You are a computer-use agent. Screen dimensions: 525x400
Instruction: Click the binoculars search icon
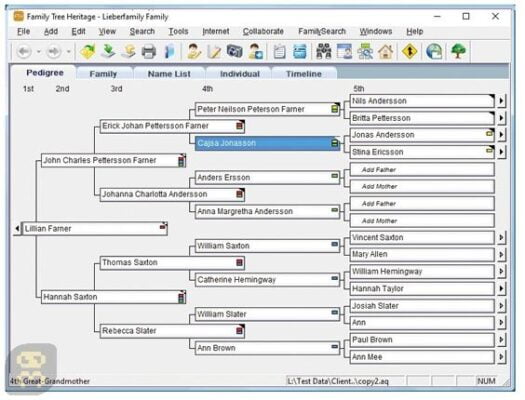pyautogui.click(x=323, y=52)
